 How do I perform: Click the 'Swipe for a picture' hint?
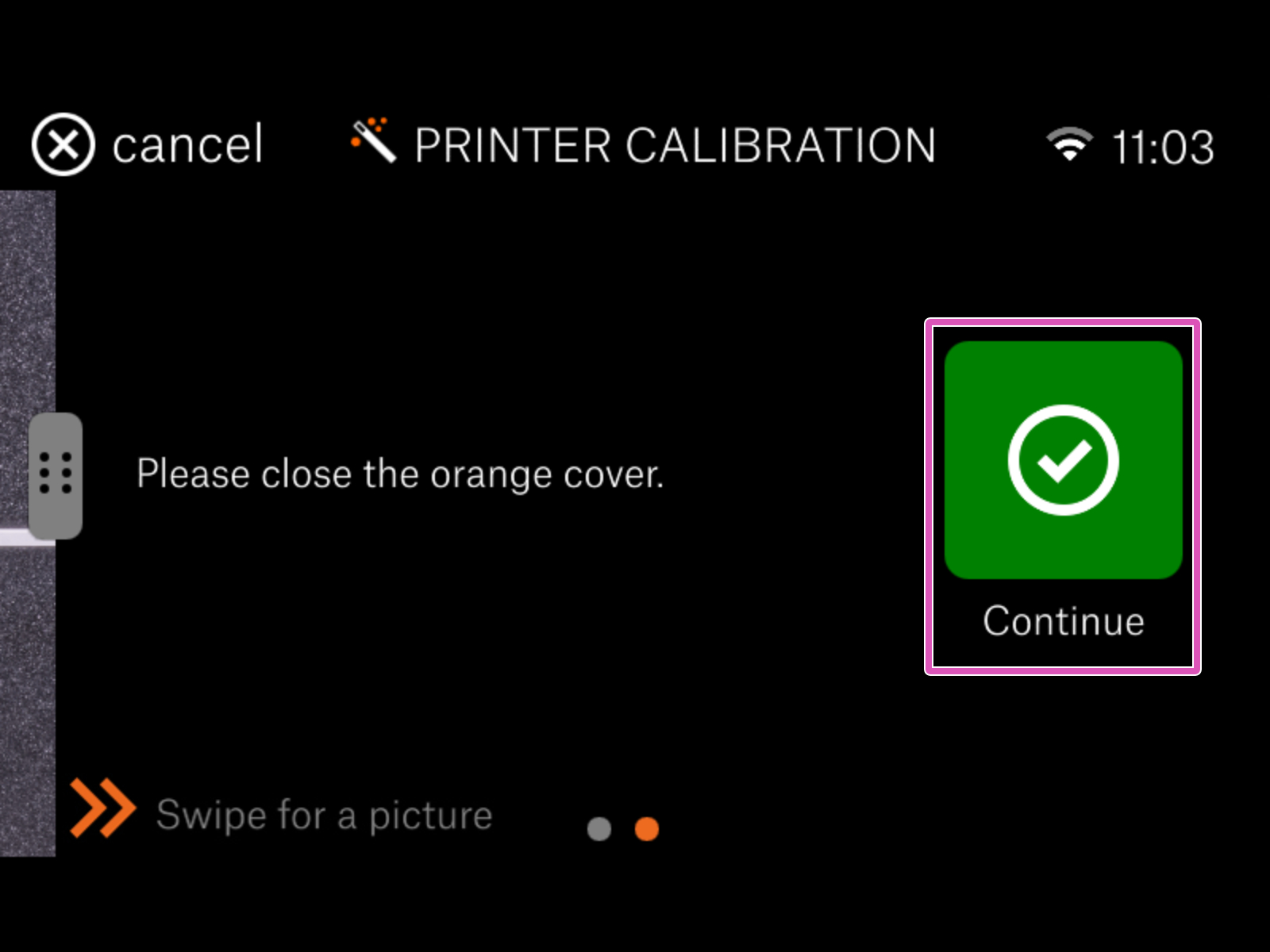(x=325, y=816)
